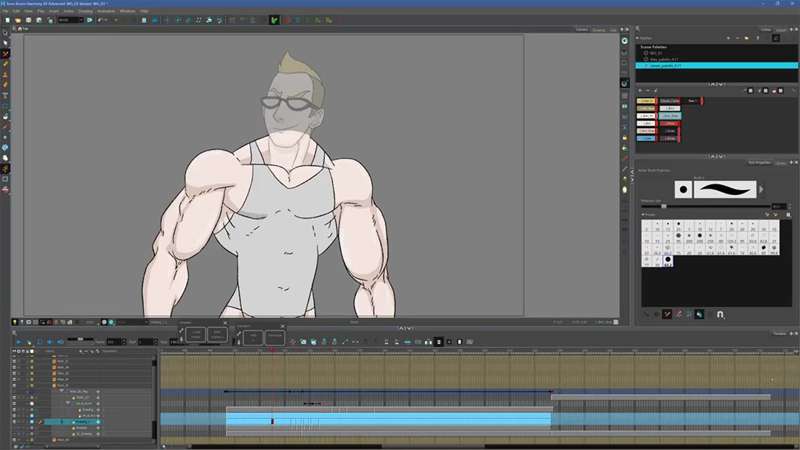Open the Drawing menu

85,11
